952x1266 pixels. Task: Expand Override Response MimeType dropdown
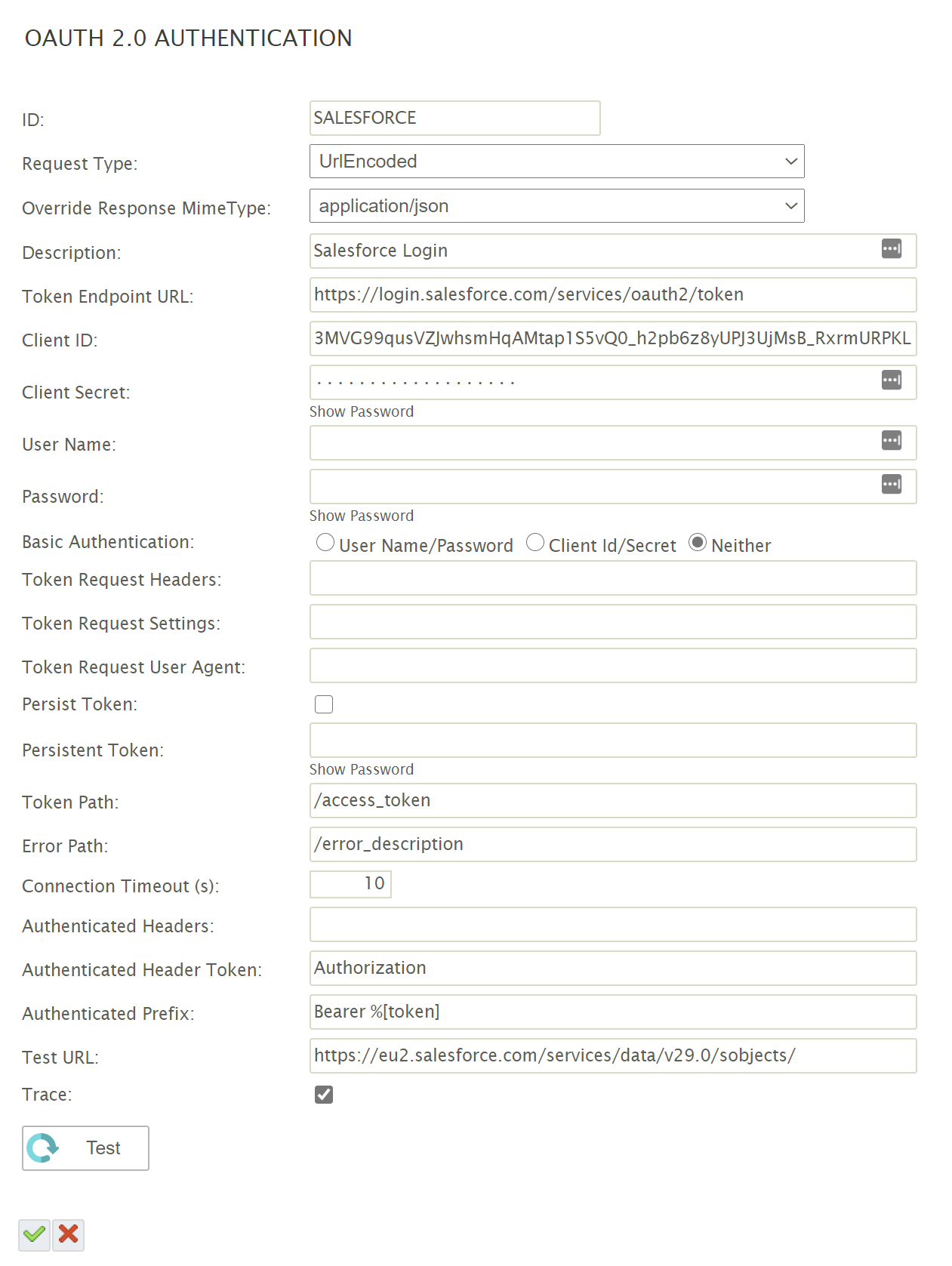pyautogui.click(x=556, y=206)
